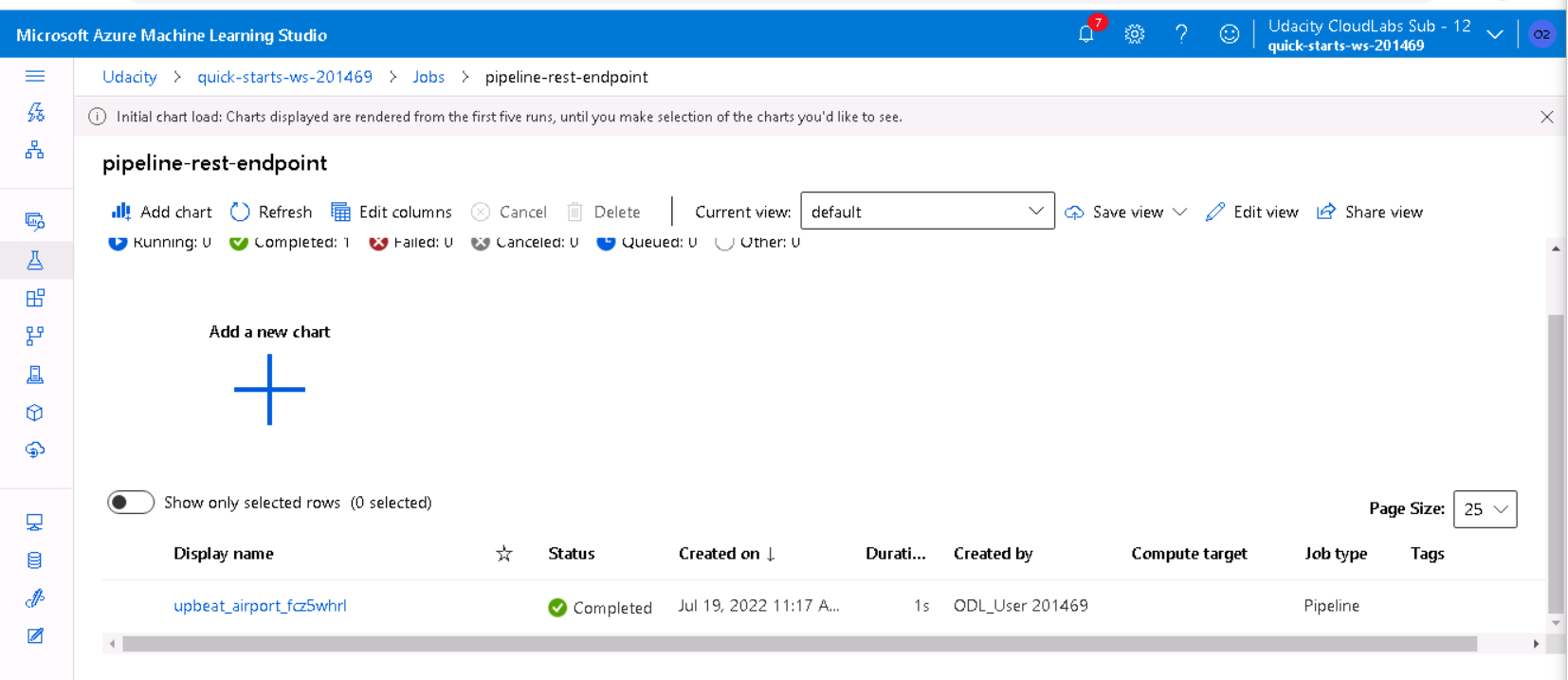Click the Delete toolbar button
Viewport: 1568px width, 680px height.
point(604,211)
